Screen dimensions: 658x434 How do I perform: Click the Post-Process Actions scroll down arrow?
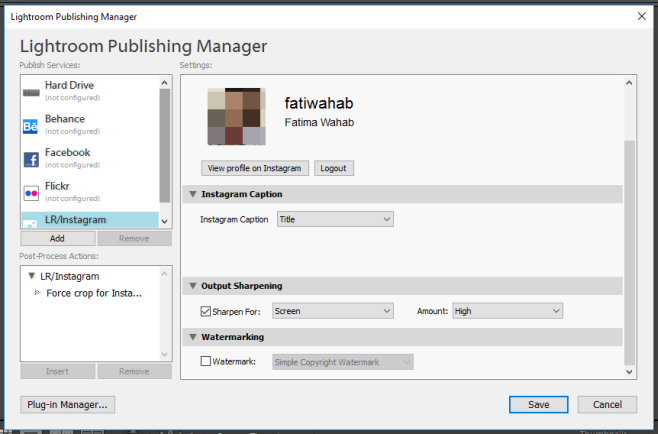click(164, 354)
